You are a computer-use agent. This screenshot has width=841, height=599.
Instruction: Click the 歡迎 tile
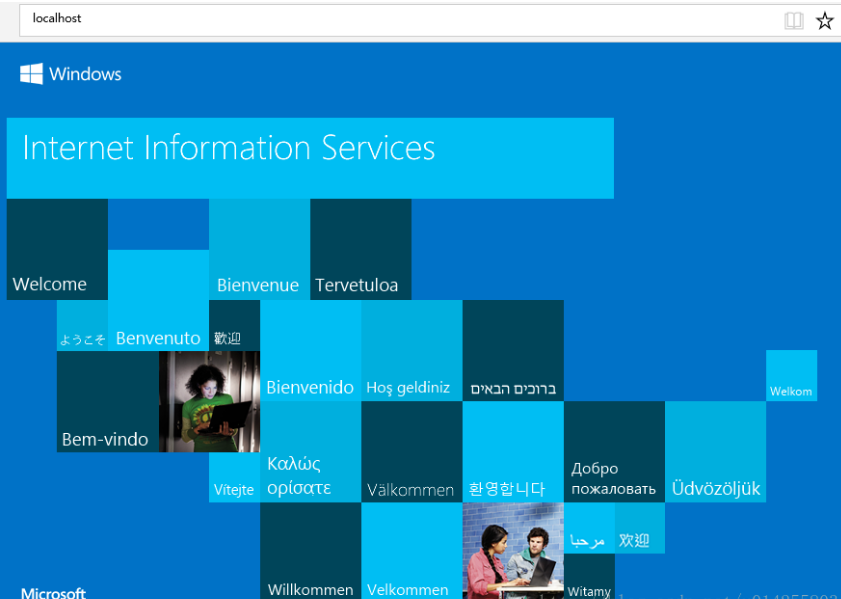pos(234,326)
